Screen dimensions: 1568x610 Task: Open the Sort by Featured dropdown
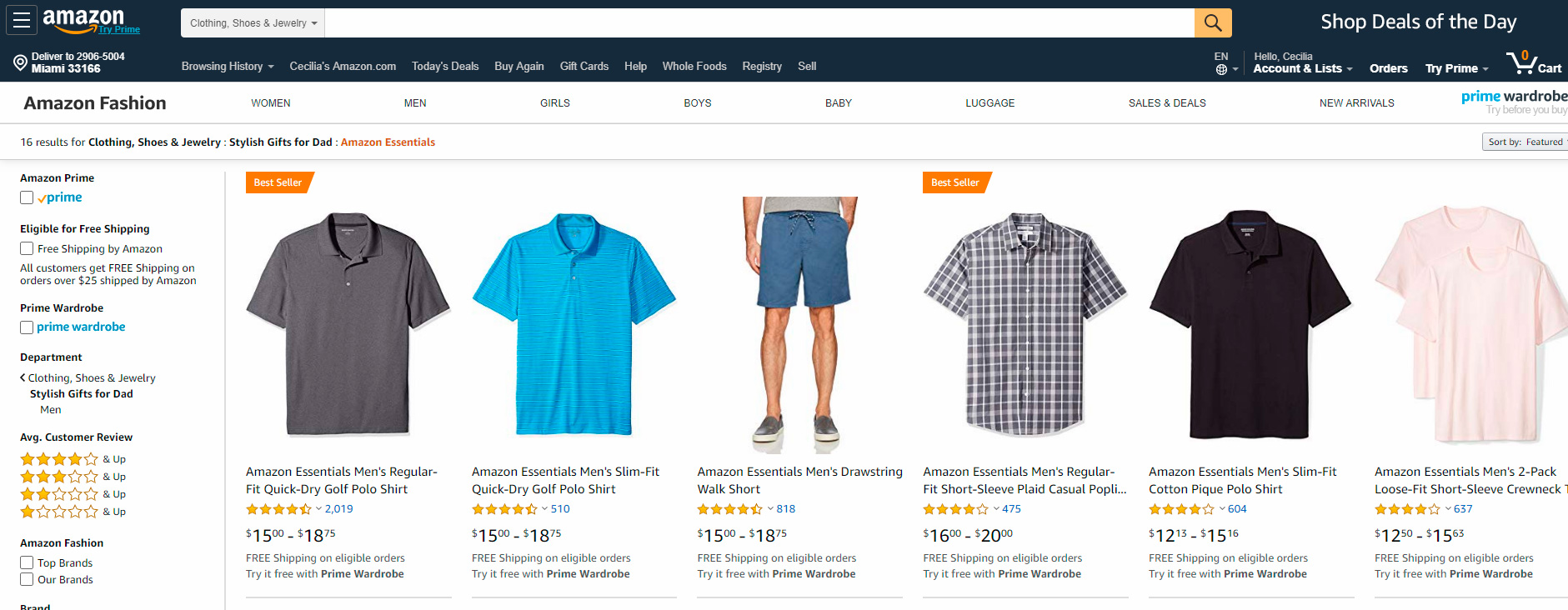1525,142
